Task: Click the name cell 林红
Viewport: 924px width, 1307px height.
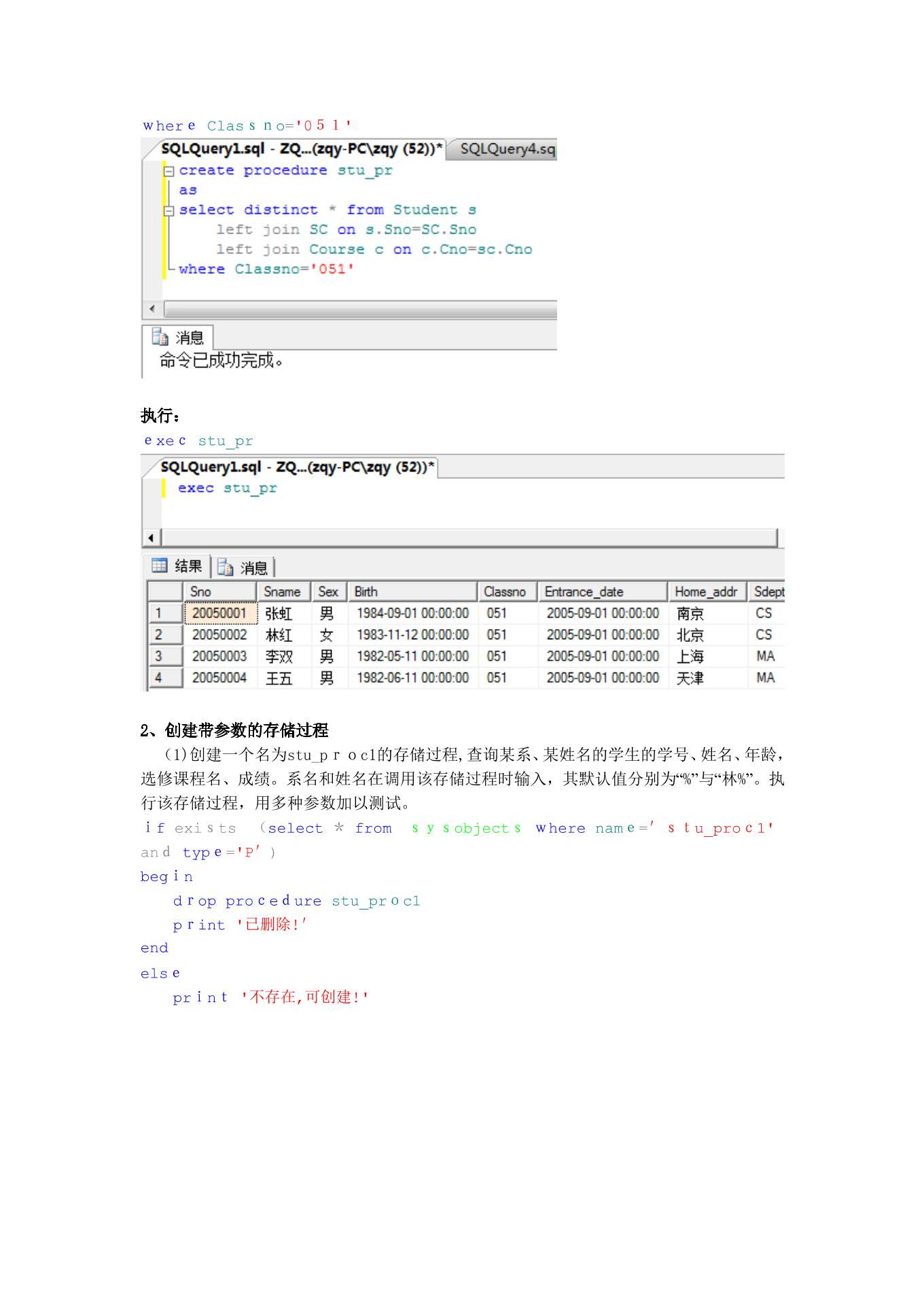Action: click(x=284, y=635)
